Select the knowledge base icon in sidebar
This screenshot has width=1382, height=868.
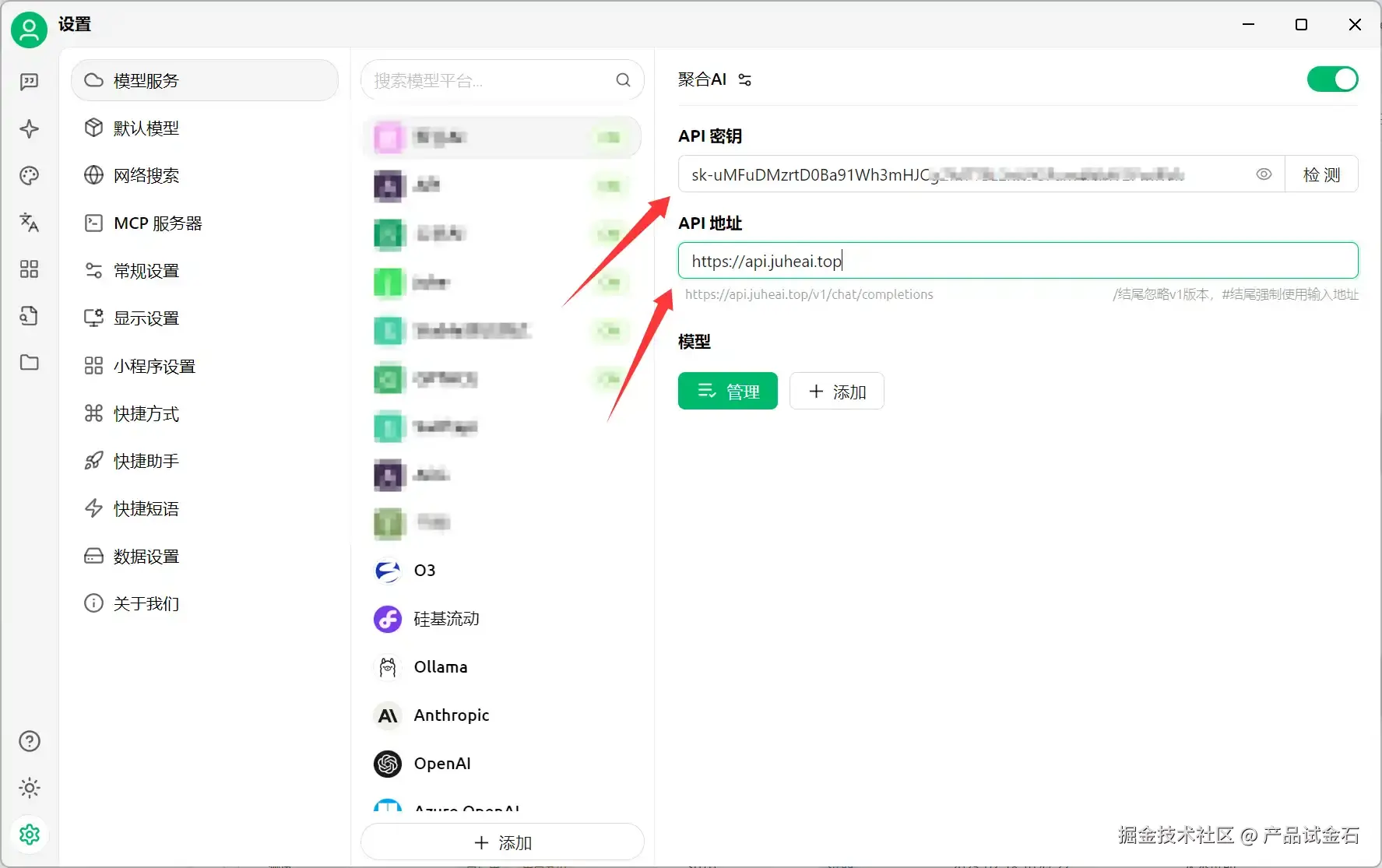pyautogui.click(x=29, y=316)
